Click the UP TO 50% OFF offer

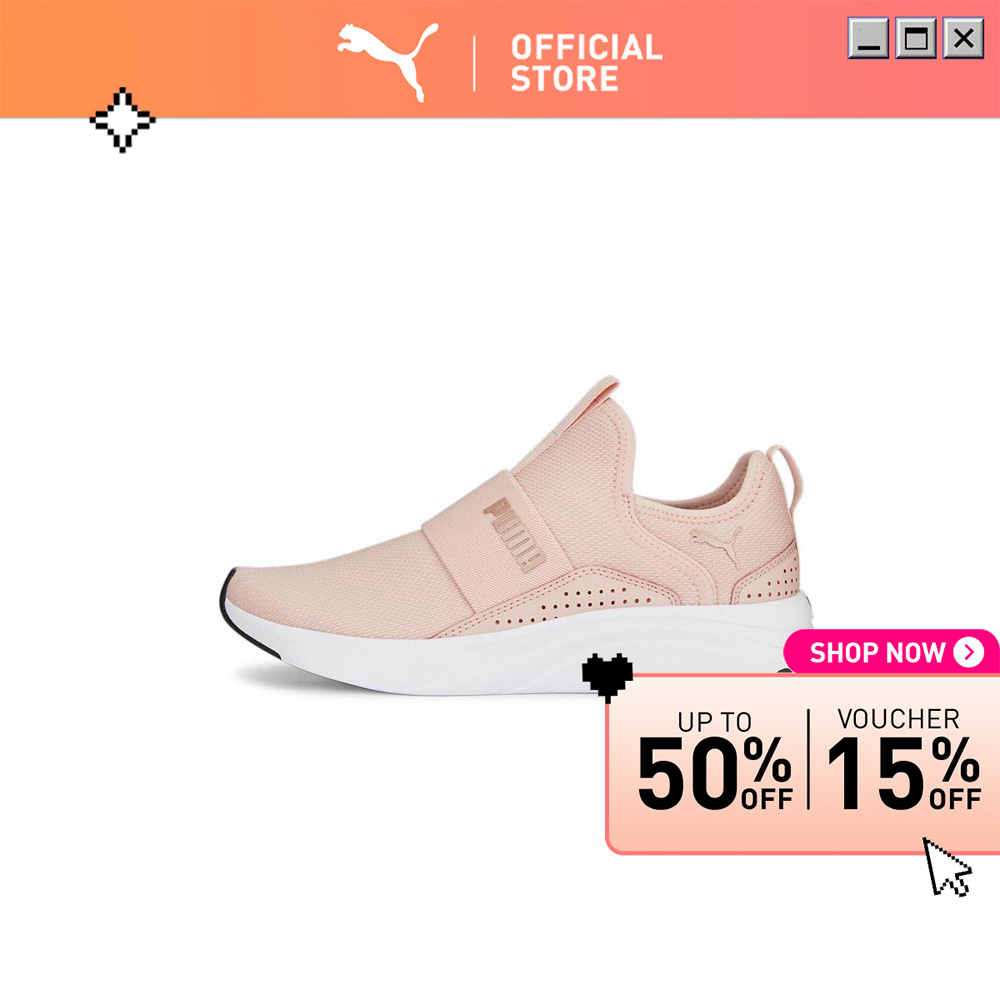coord(715,760)
